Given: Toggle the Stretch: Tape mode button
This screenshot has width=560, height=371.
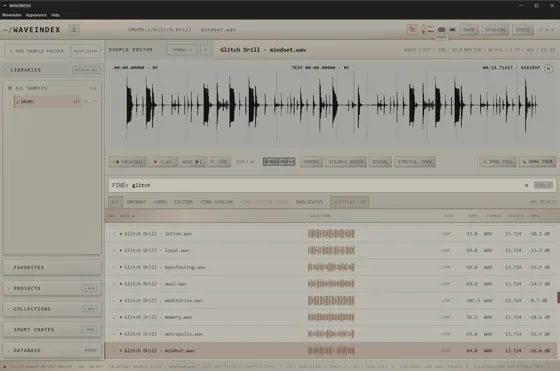Looking at the screenshot, I should click(x=415, y=162).
